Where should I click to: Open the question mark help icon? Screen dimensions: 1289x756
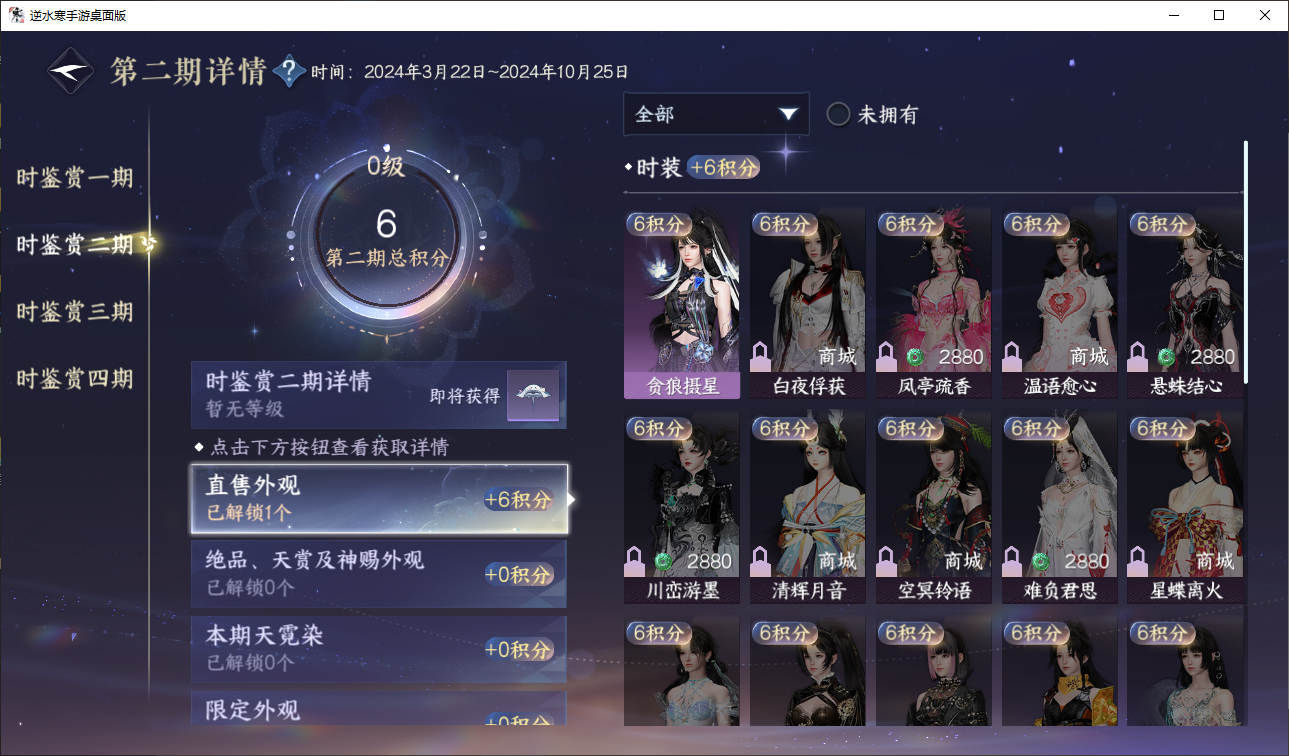coord(289,71)
